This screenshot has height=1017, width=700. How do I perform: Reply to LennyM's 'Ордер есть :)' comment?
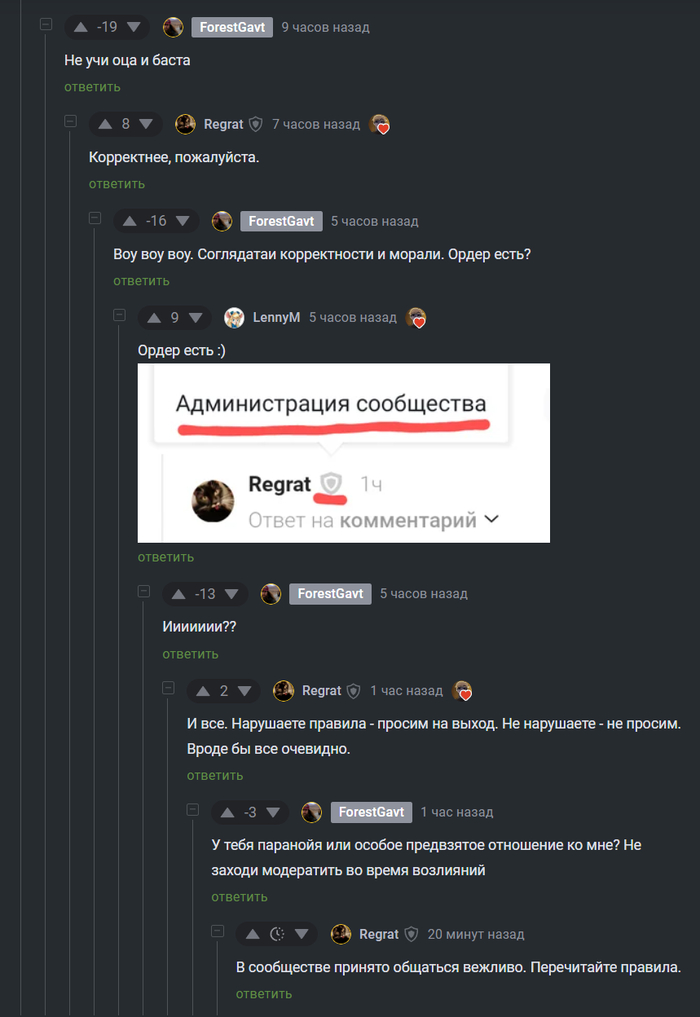point(165,557)
